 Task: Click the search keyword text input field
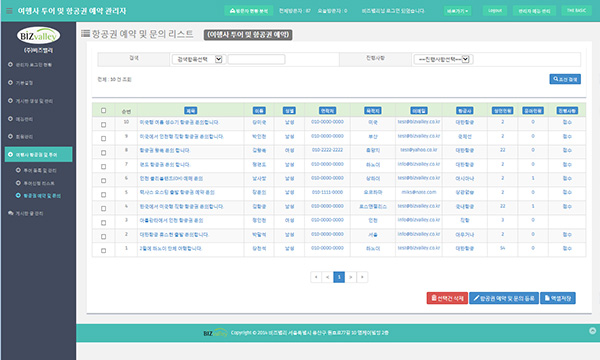pos(256,59)
